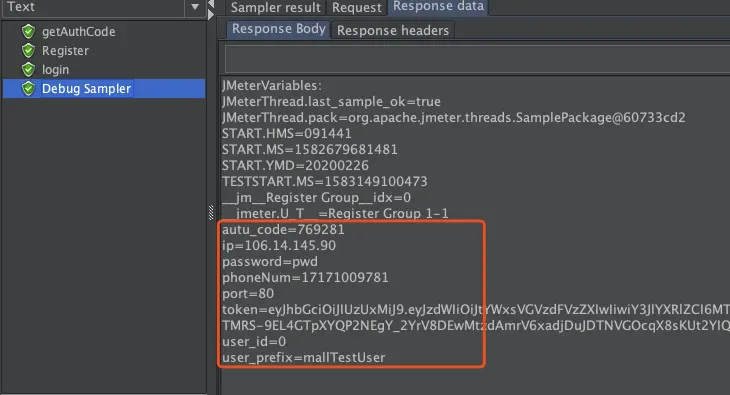Open the Request tab

(357, 7)
